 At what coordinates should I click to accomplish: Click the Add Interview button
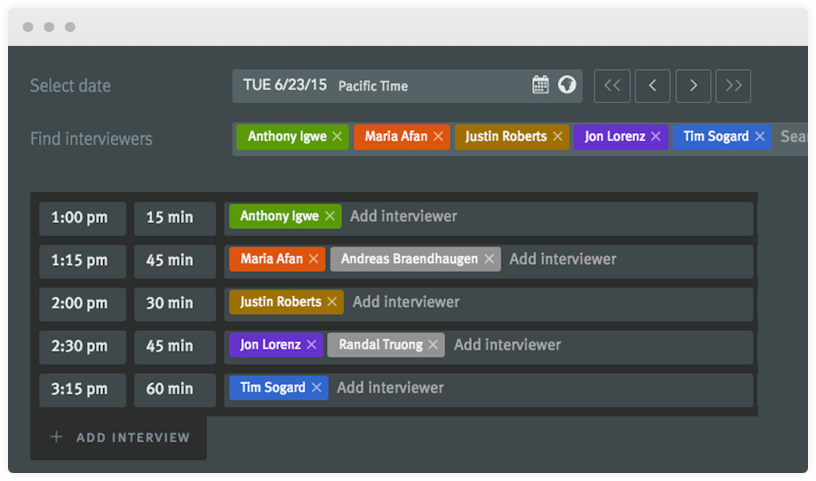[119, 437]
